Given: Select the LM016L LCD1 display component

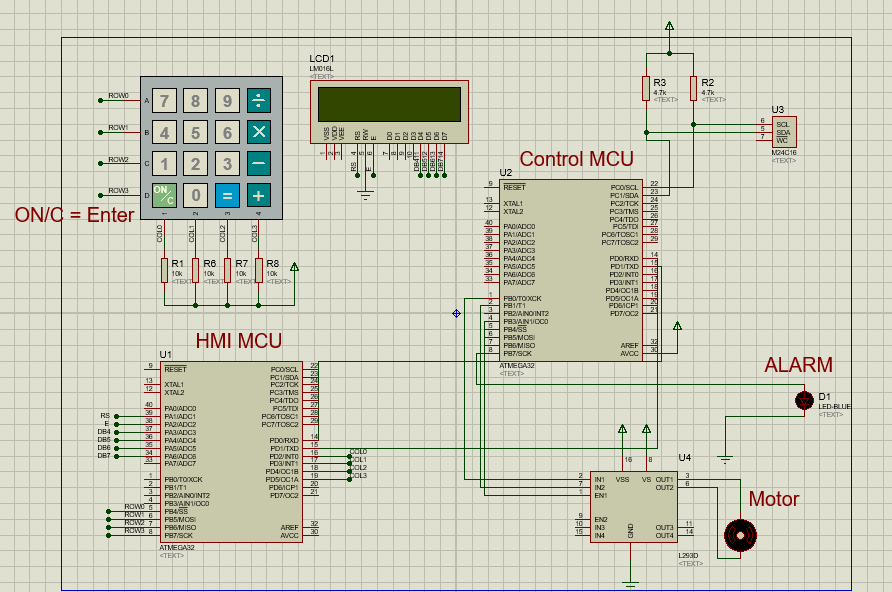Looking at the screenshot, I should point(388,109).
